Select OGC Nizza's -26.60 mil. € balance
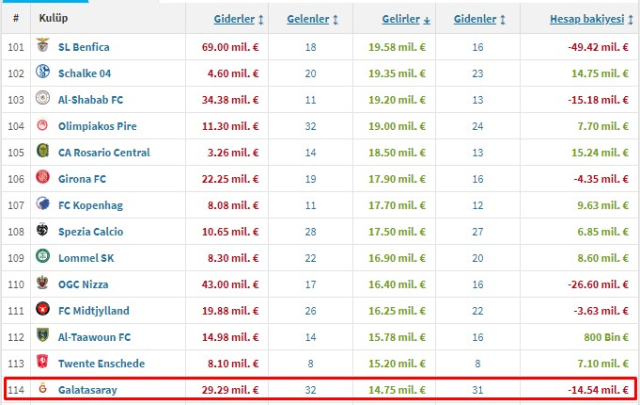Image resolution: width=640 pixels, height=405 pixels. coord(598,285)
